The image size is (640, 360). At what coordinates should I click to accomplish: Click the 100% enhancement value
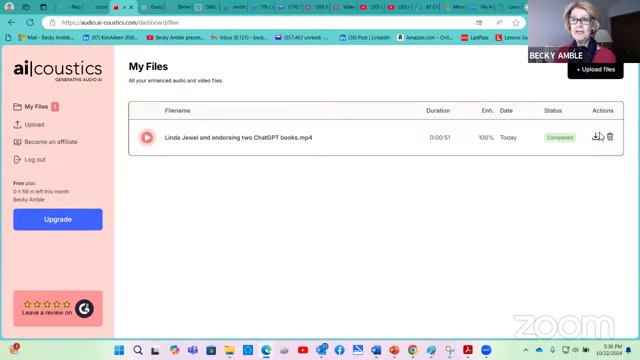click(x=486, y=138)
